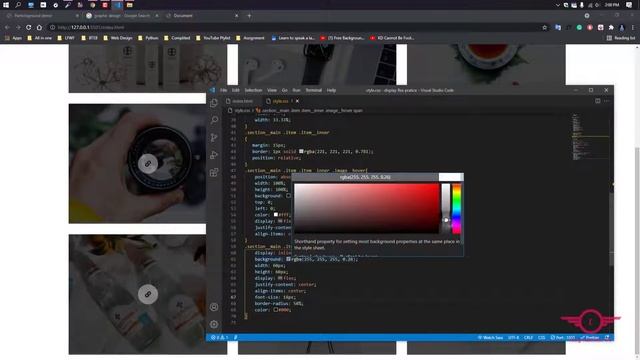Click the link icon on the camera lens image

(148, 164)
